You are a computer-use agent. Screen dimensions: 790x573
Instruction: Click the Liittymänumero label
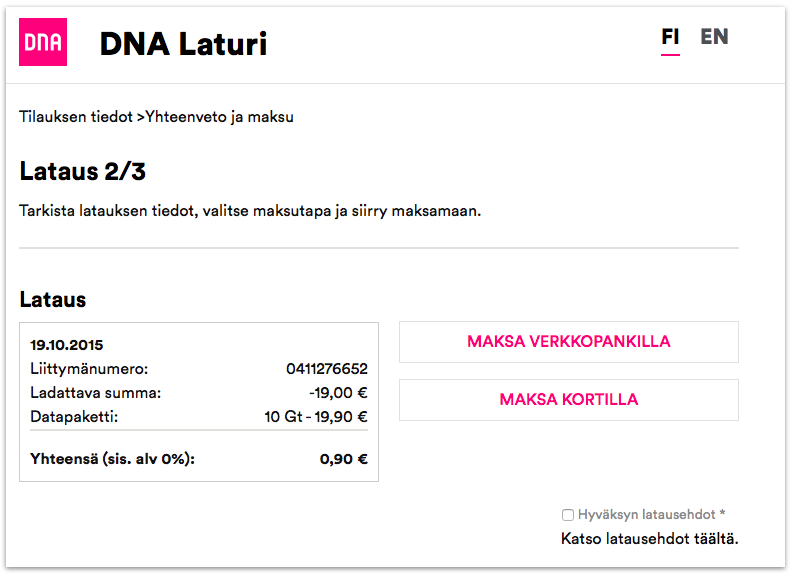(x=89, y=369)
